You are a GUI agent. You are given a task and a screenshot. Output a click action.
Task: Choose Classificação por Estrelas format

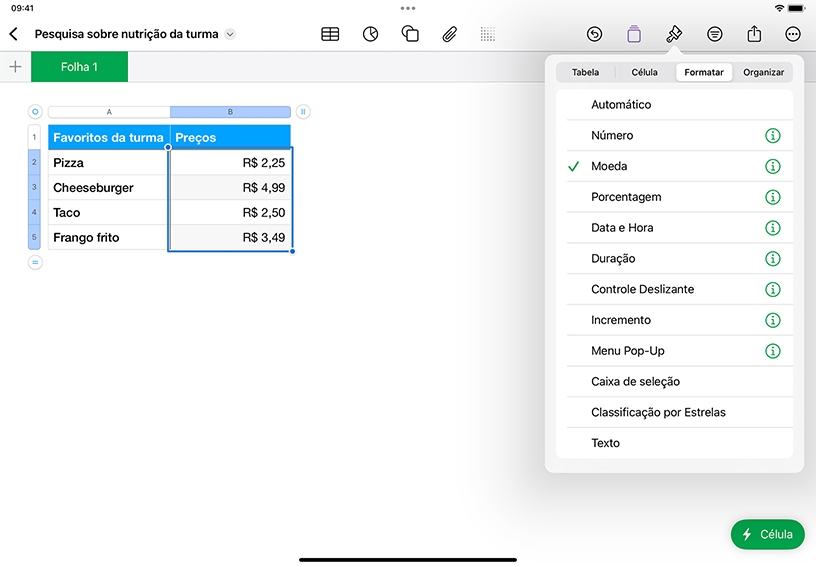click(674, 411)
